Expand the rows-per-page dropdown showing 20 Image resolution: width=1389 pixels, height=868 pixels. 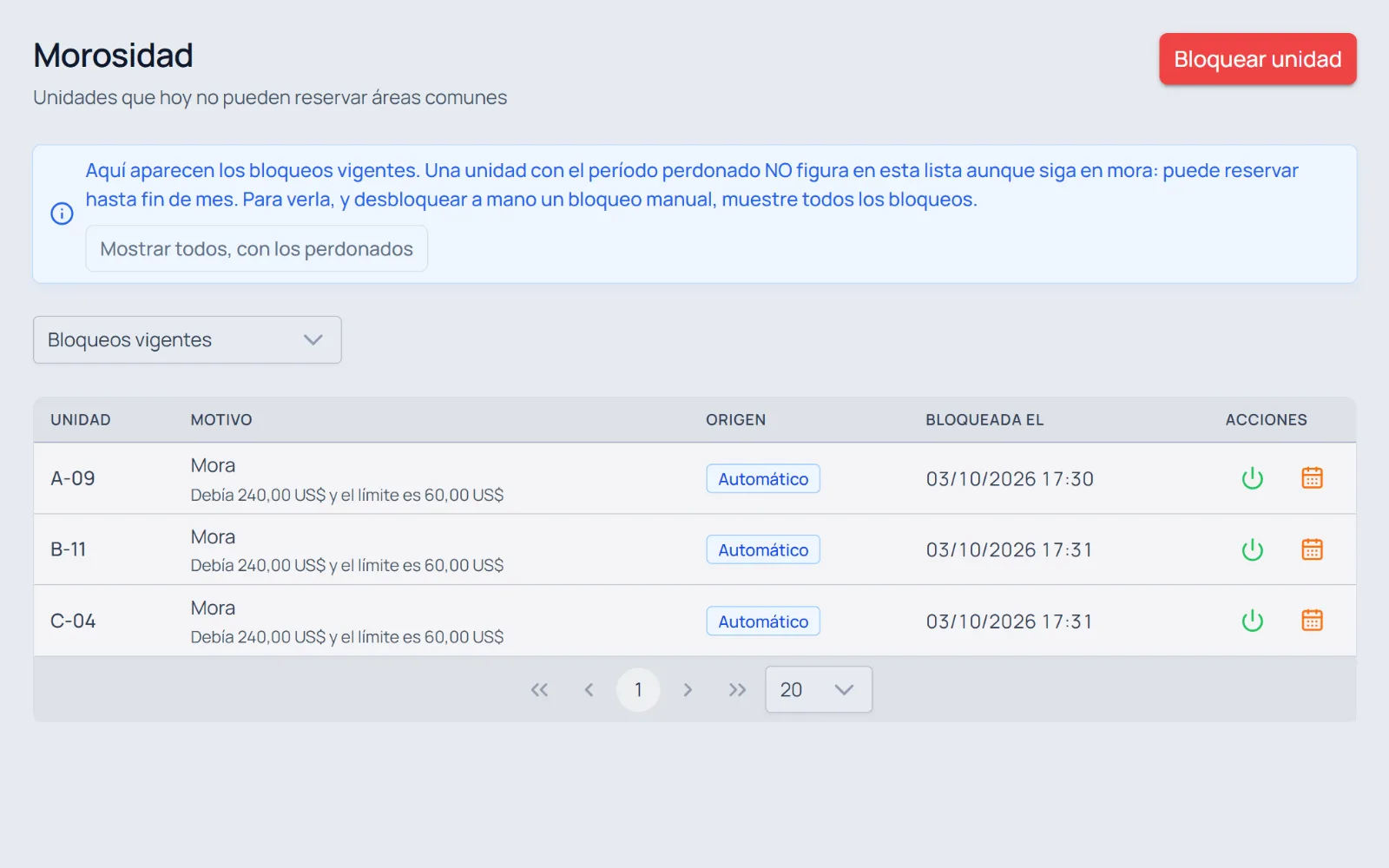click(x=819, y=690)
